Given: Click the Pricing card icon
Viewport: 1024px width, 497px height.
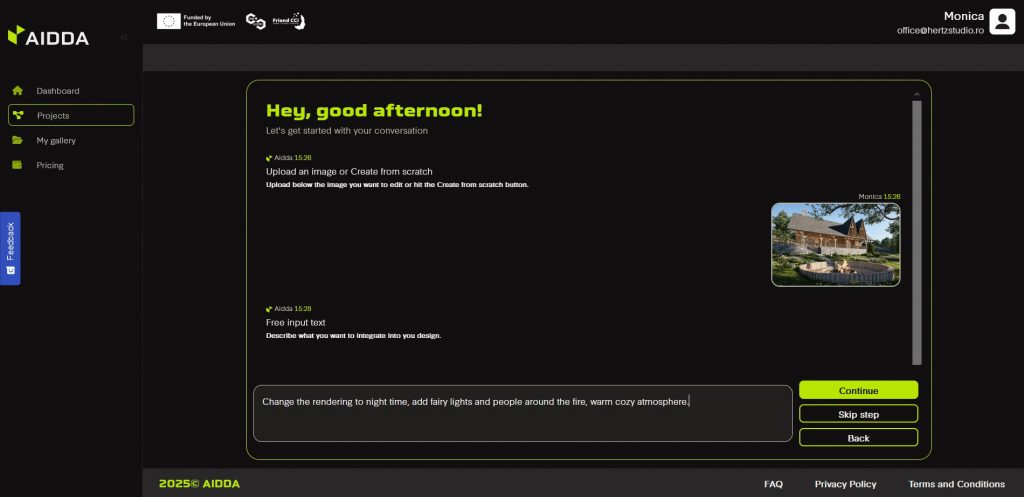Looking at the screenshot, I should 17,166.
